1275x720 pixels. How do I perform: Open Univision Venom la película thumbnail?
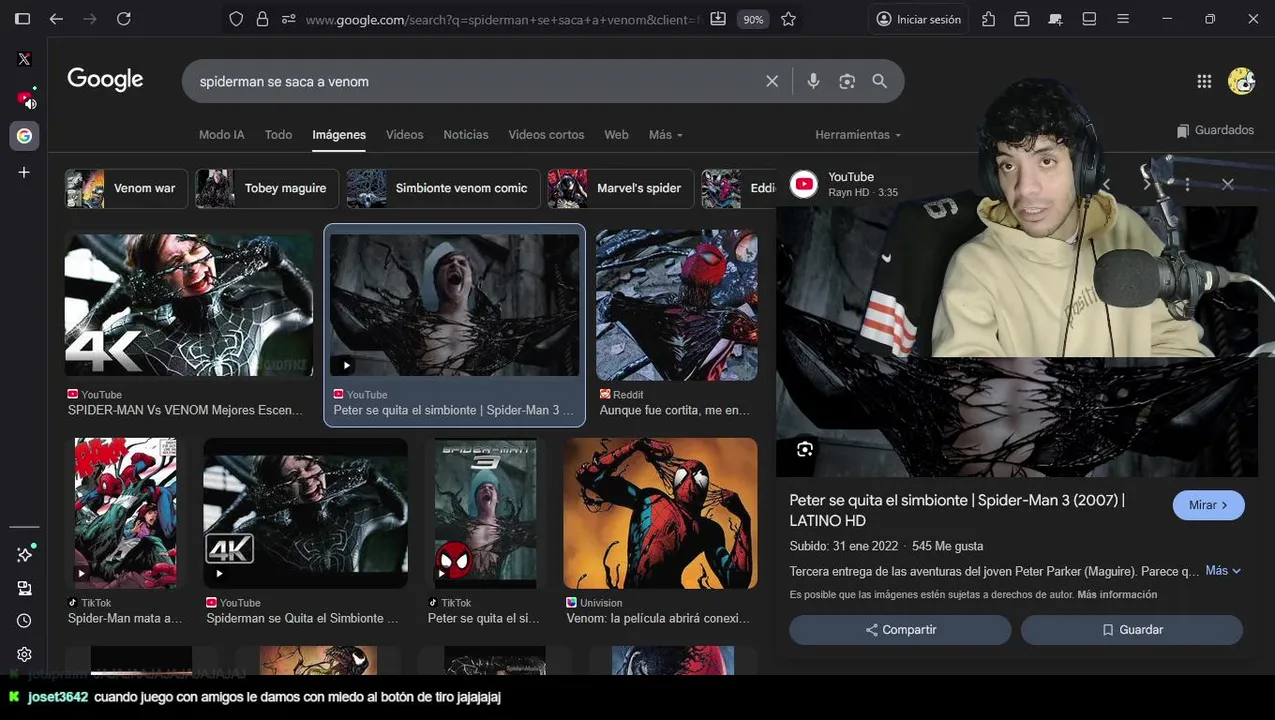coord(660,513)
